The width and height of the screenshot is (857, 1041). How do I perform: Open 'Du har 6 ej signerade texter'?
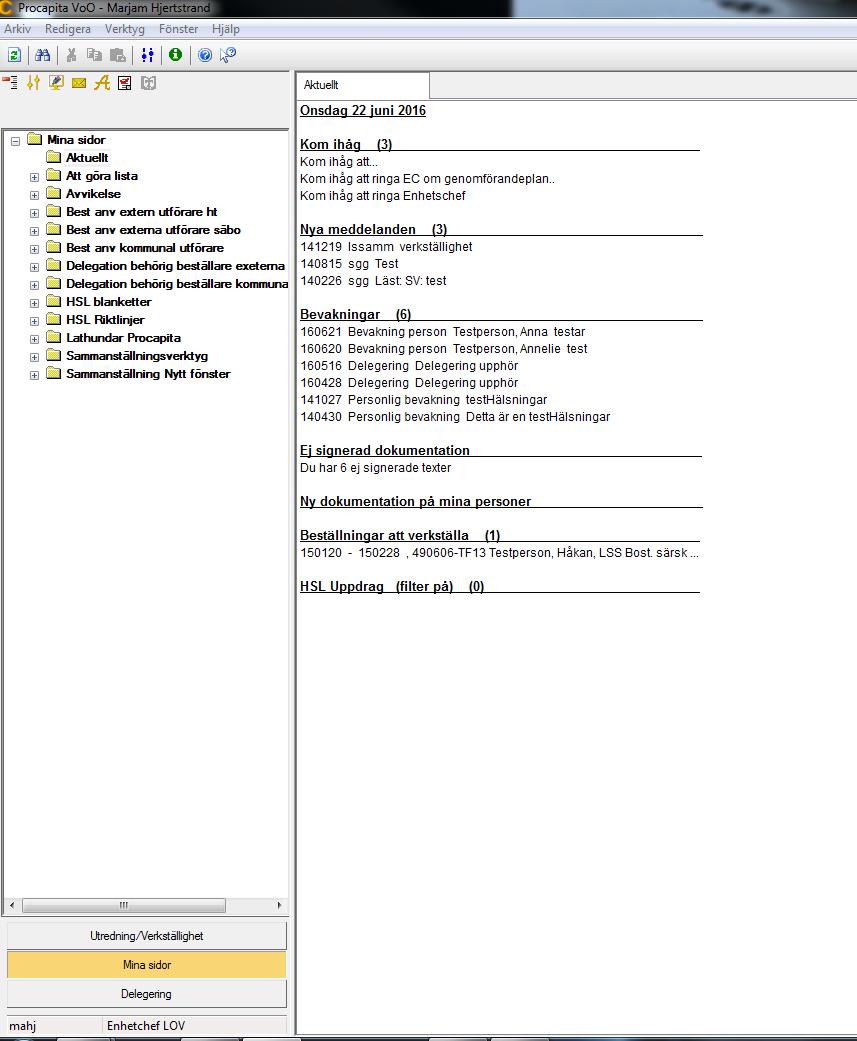(375, 467)
